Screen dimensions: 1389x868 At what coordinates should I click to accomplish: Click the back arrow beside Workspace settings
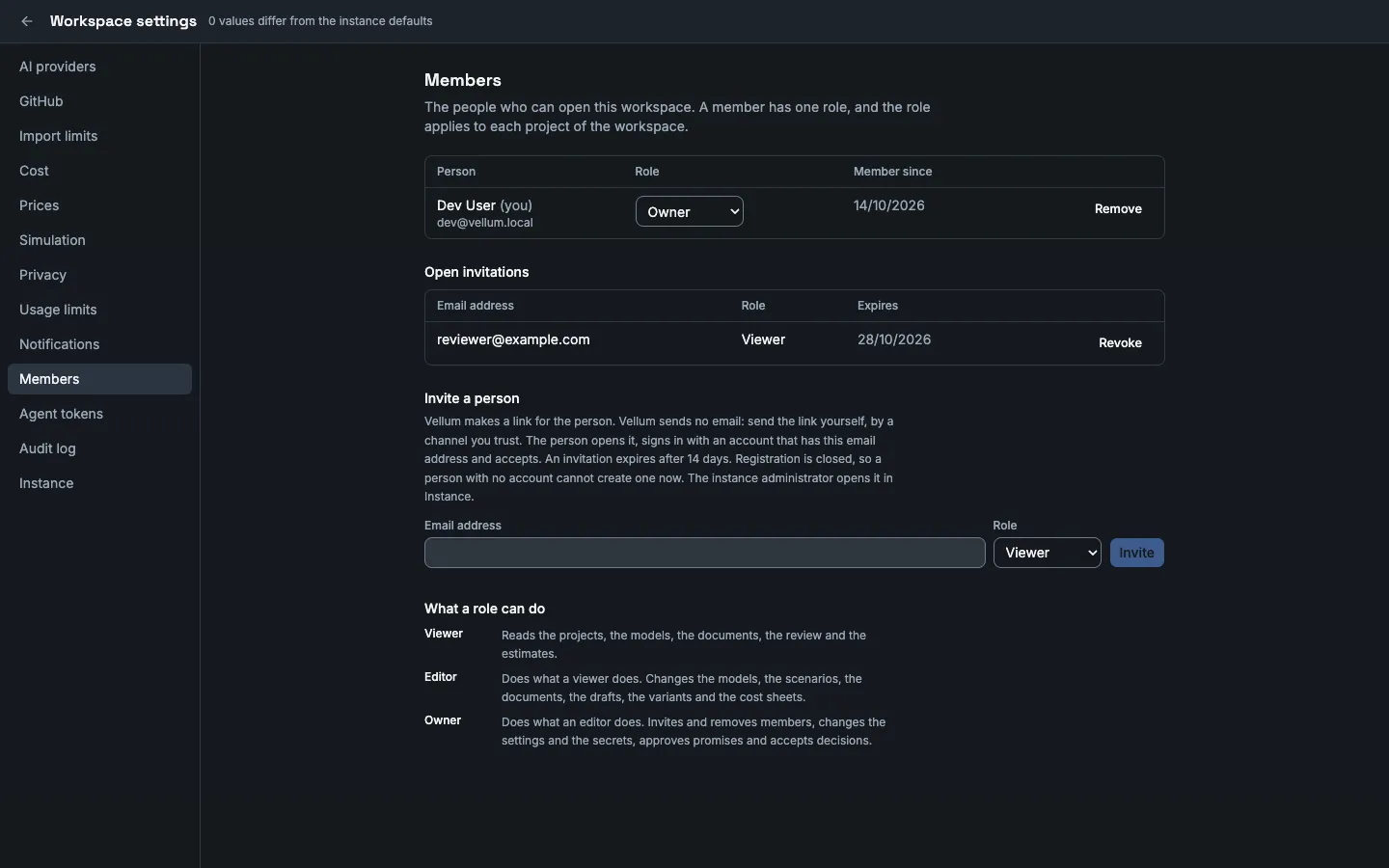27,21
